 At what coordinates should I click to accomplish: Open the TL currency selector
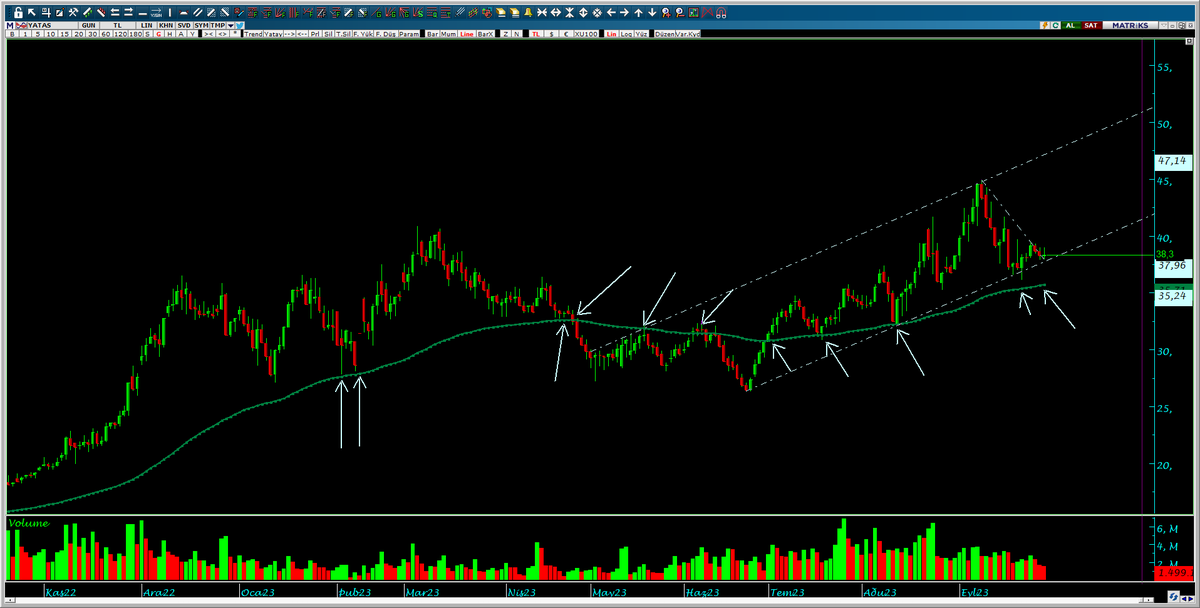pyautogui.click(x=117, y=25)
